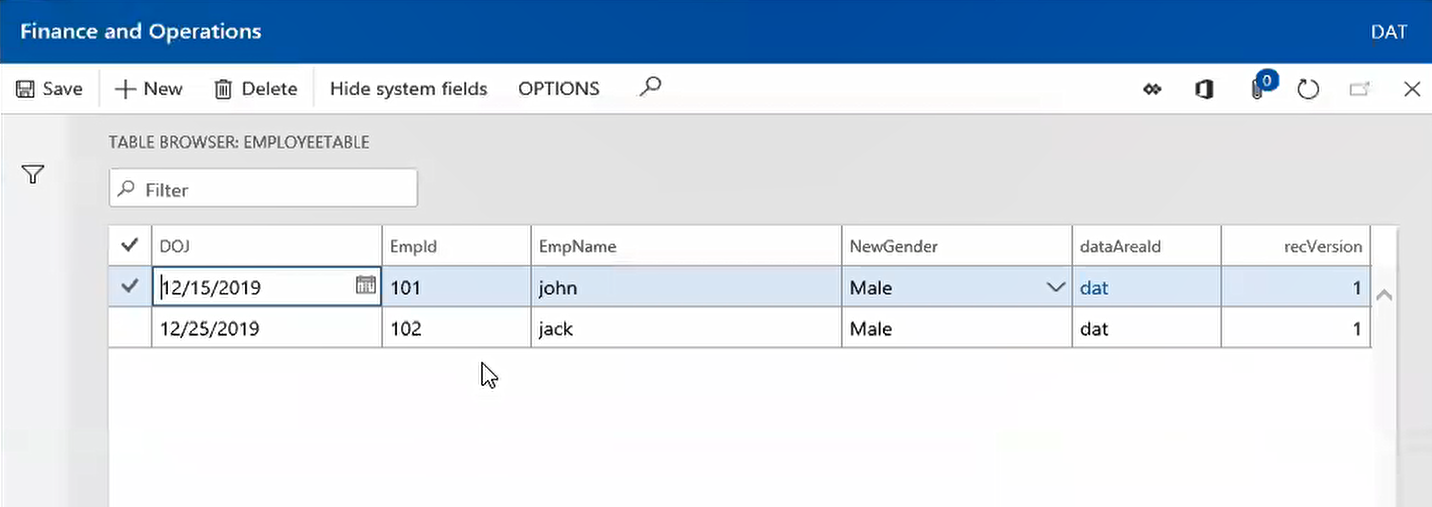The width and height of the screenshot is (1432, 507).
Task: Click the recVersion cell in john's row
Action: pyautogui.click(x=1296, y=287)
